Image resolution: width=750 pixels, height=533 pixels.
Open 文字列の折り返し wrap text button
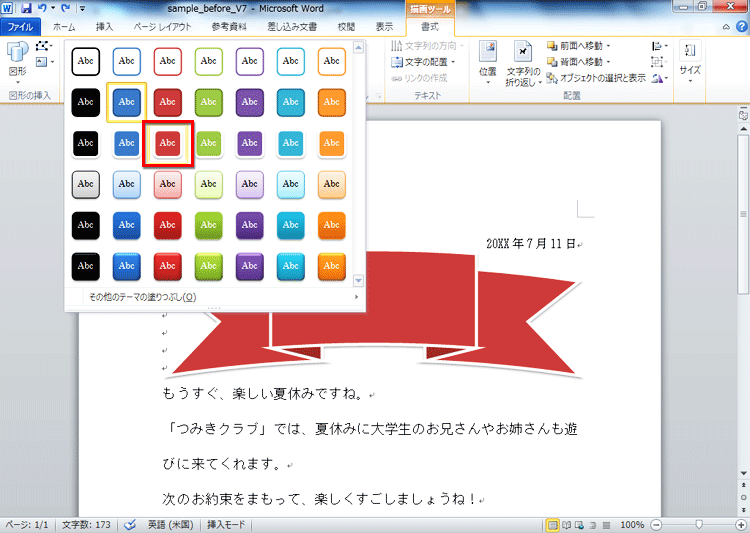point(523,64)
